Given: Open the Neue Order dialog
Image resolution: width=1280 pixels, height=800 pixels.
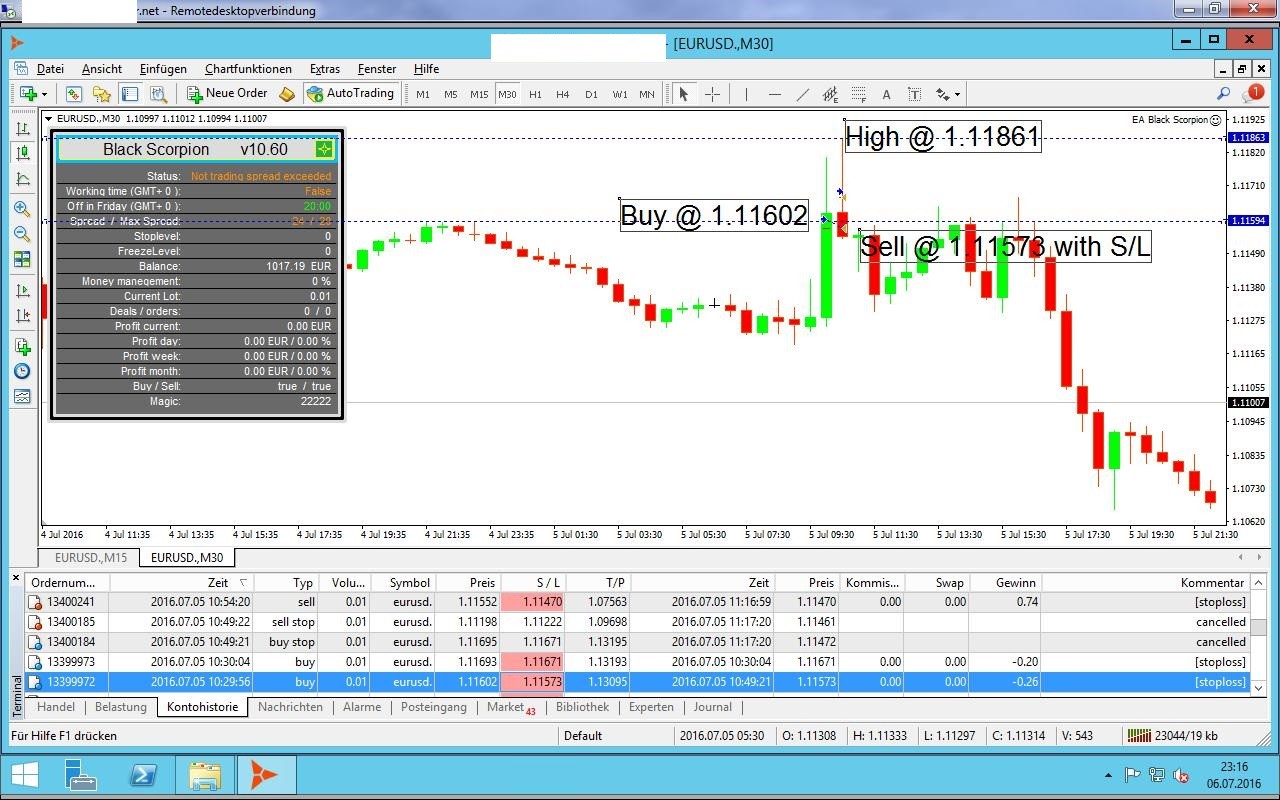Looking at the screenshot, I should coord(227,93).
